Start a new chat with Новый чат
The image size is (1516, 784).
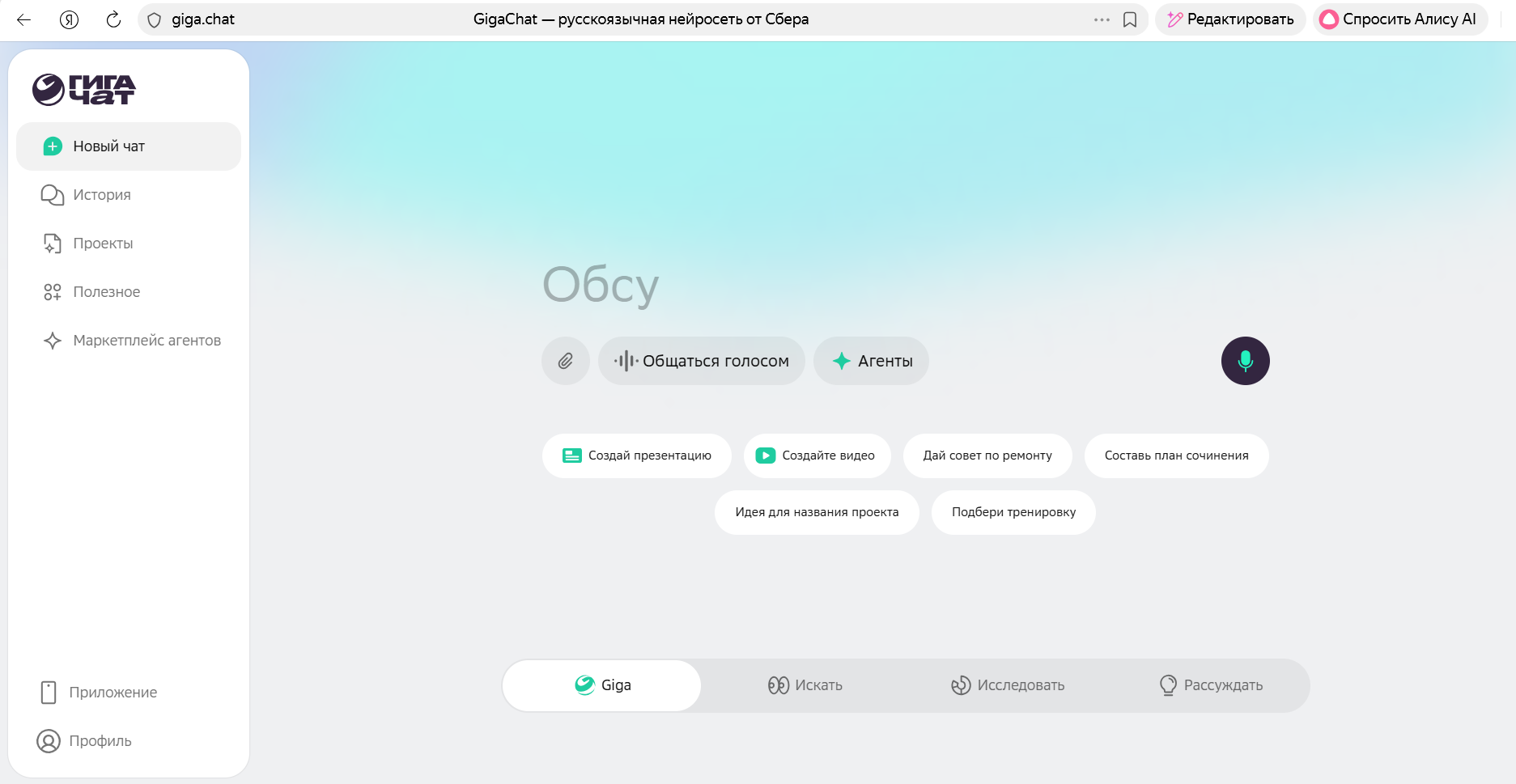coord(129,146)
